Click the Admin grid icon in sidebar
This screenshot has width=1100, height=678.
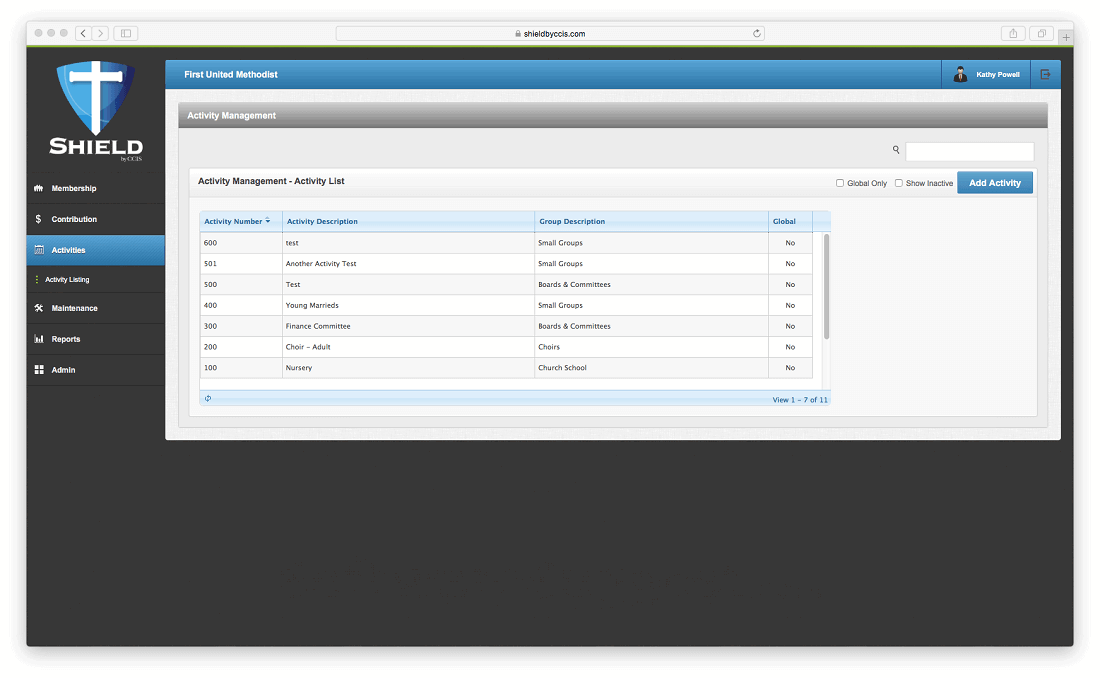38,370
